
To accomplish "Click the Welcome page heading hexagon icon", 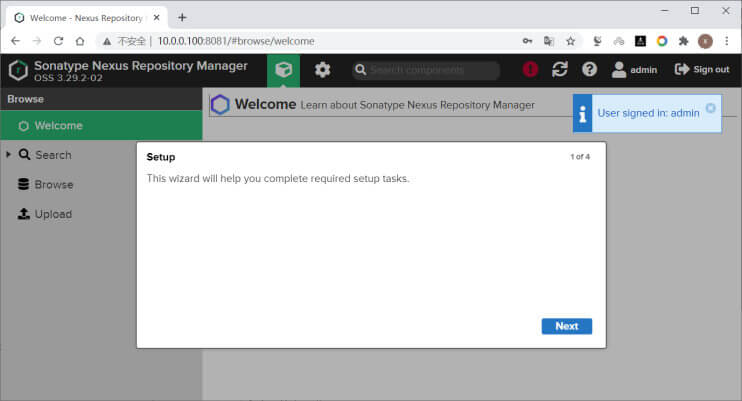I will [220, 105].
